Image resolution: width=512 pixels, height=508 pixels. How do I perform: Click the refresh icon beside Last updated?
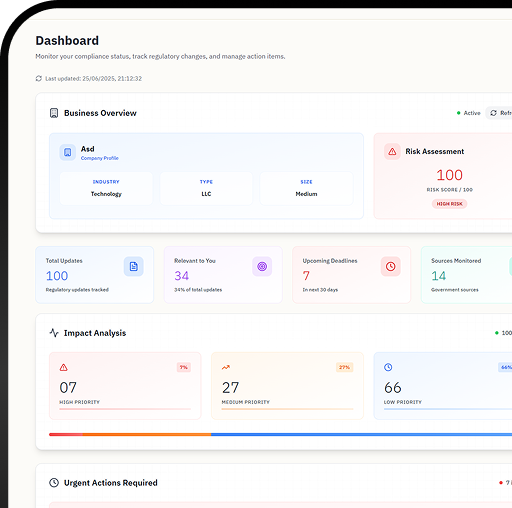click(39, 78)
